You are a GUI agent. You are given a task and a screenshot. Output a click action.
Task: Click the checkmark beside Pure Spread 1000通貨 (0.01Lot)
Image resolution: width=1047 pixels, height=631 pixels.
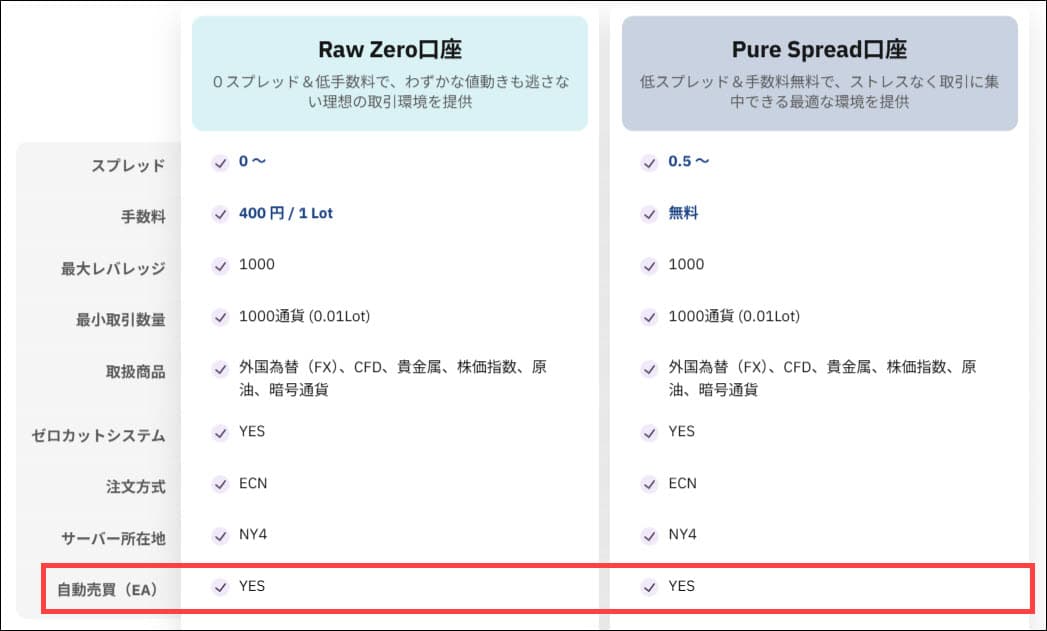(650, 318)
